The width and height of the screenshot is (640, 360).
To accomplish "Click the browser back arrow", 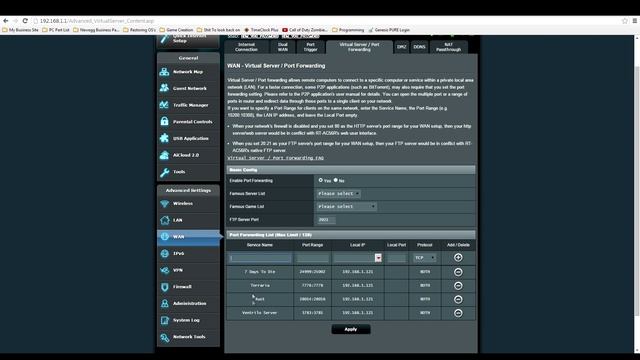I will tap(6, 20).
